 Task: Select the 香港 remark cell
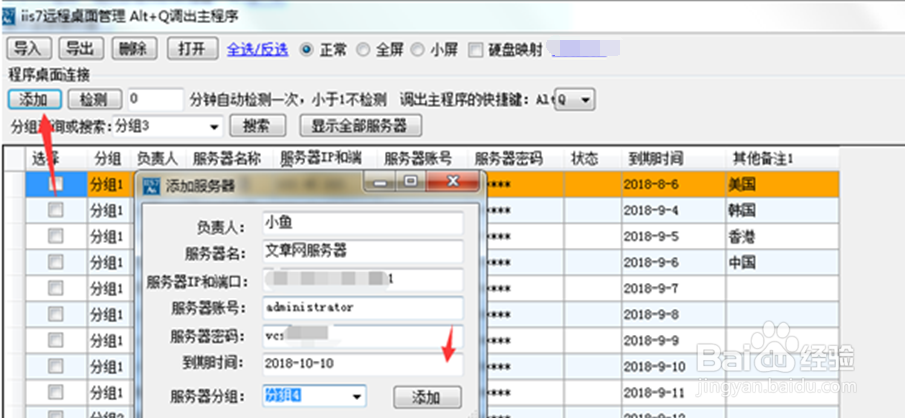(x=782, y=236)
